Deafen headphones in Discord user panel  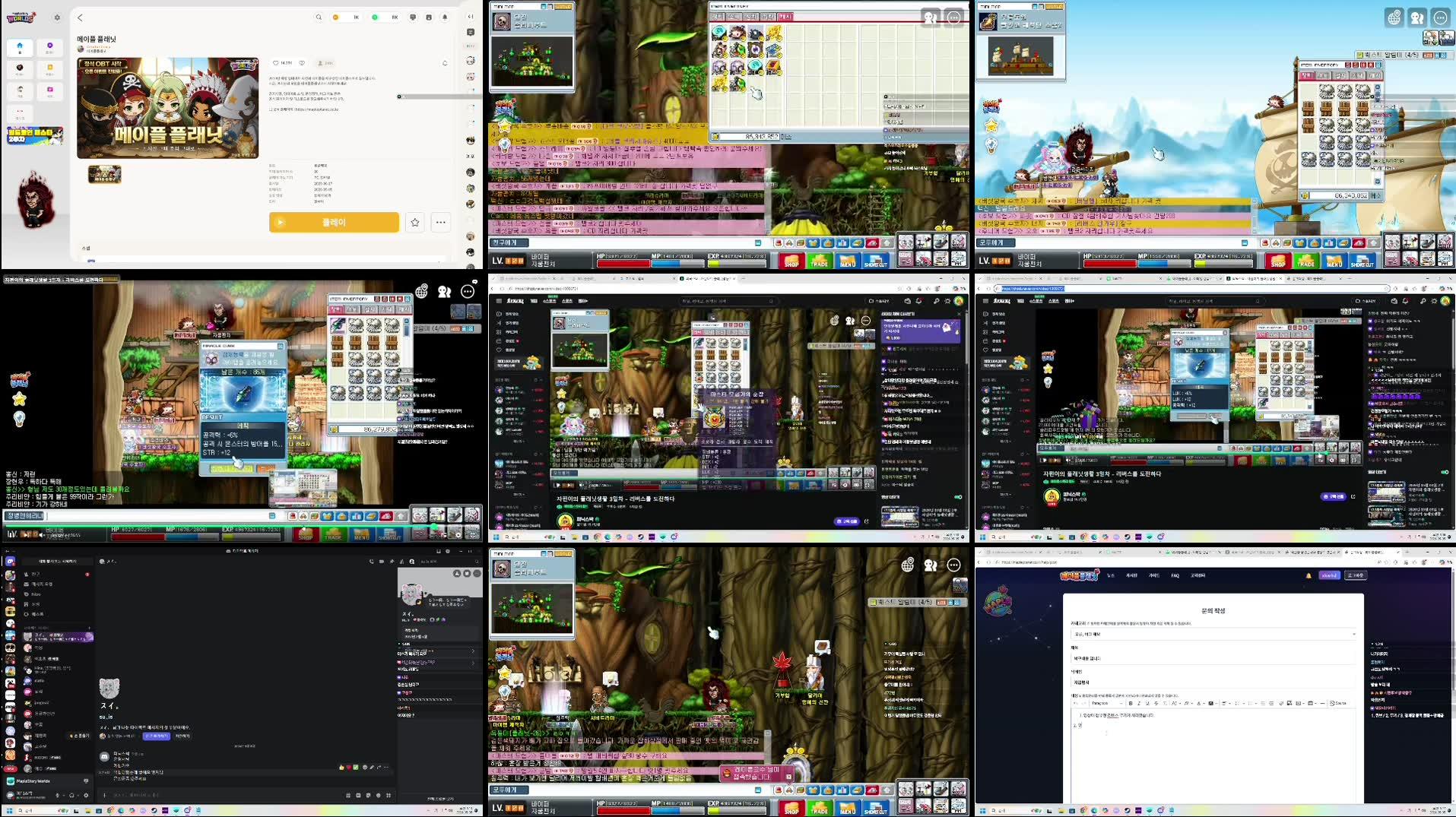tap(72, 795)
